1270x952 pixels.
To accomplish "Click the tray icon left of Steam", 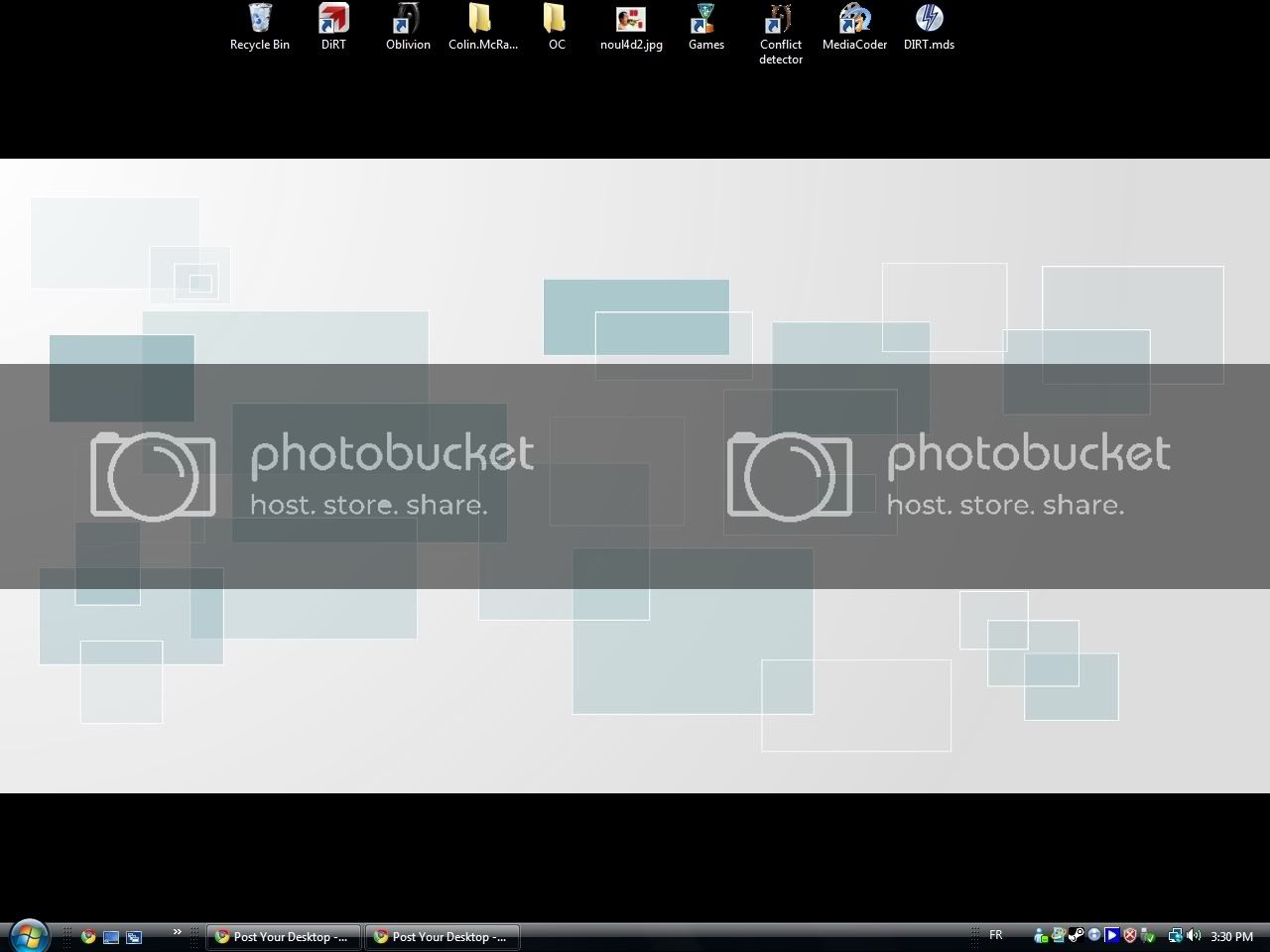I will point(1059,935).
